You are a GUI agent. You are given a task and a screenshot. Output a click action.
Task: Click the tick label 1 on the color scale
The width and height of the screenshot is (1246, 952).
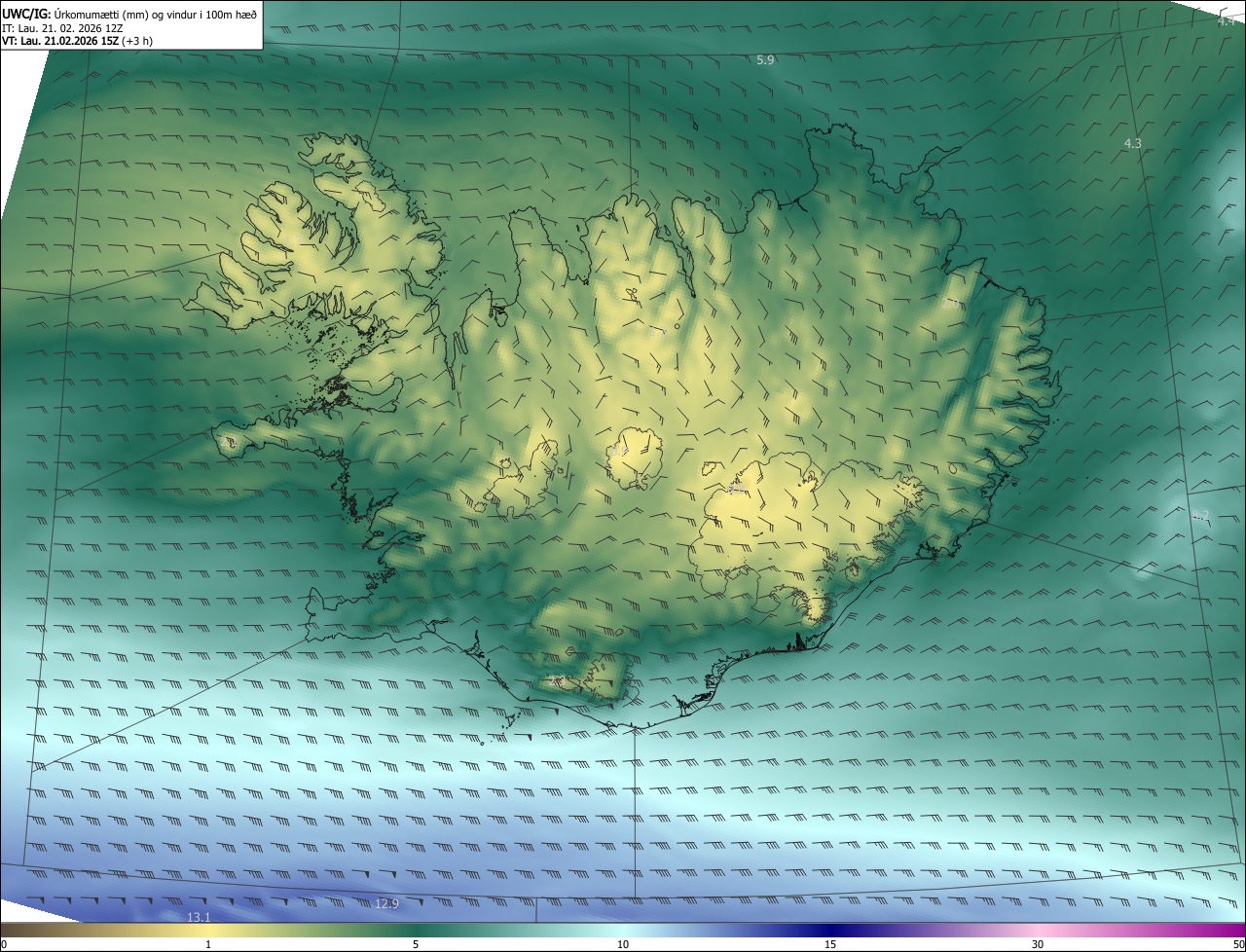point(208,944)
